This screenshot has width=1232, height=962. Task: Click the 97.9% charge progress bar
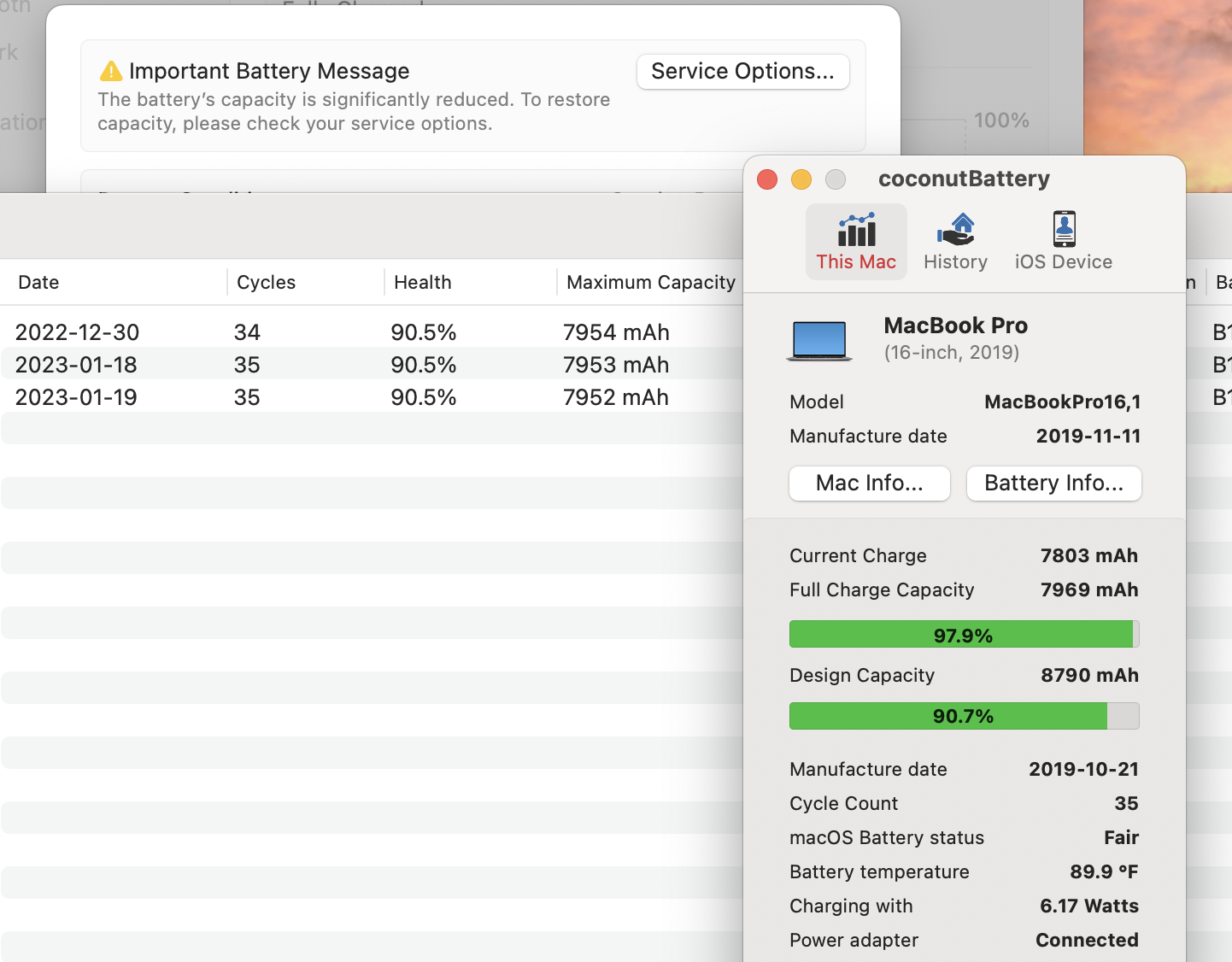click(964, 635)
